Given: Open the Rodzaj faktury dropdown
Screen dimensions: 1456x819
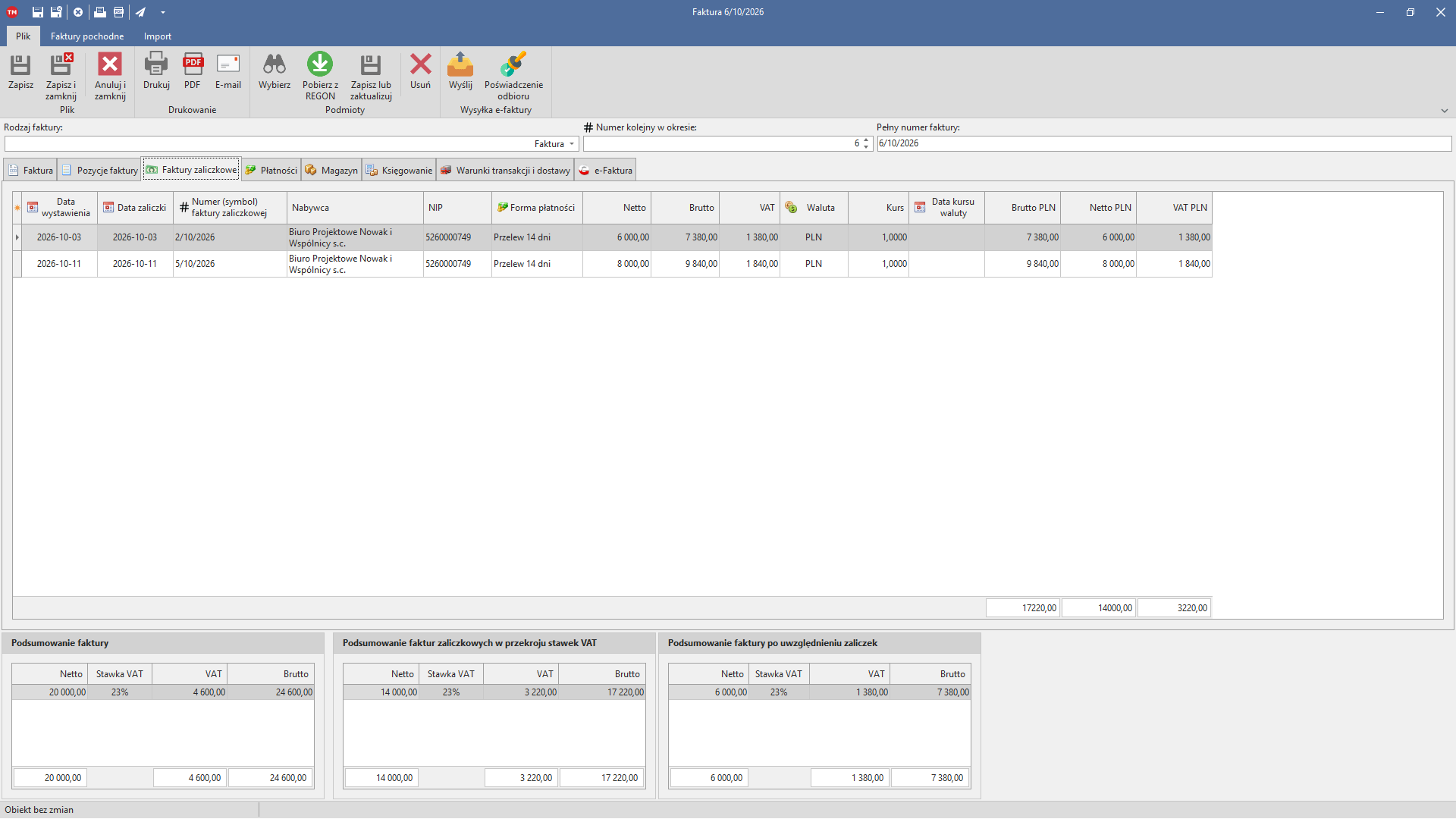Looking at the screenshot, I should tap(572, 144).
